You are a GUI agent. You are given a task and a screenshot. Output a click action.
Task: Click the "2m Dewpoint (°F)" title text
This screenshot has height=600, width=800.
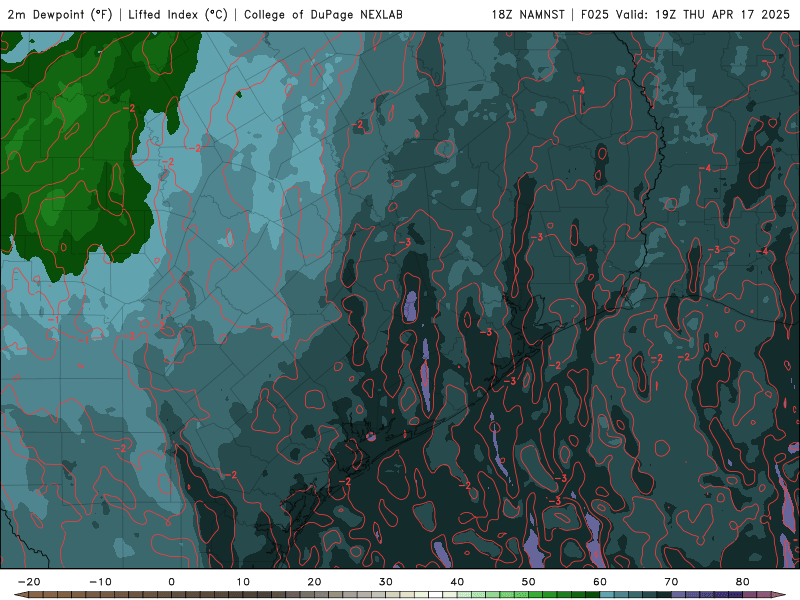click(60, 14)
